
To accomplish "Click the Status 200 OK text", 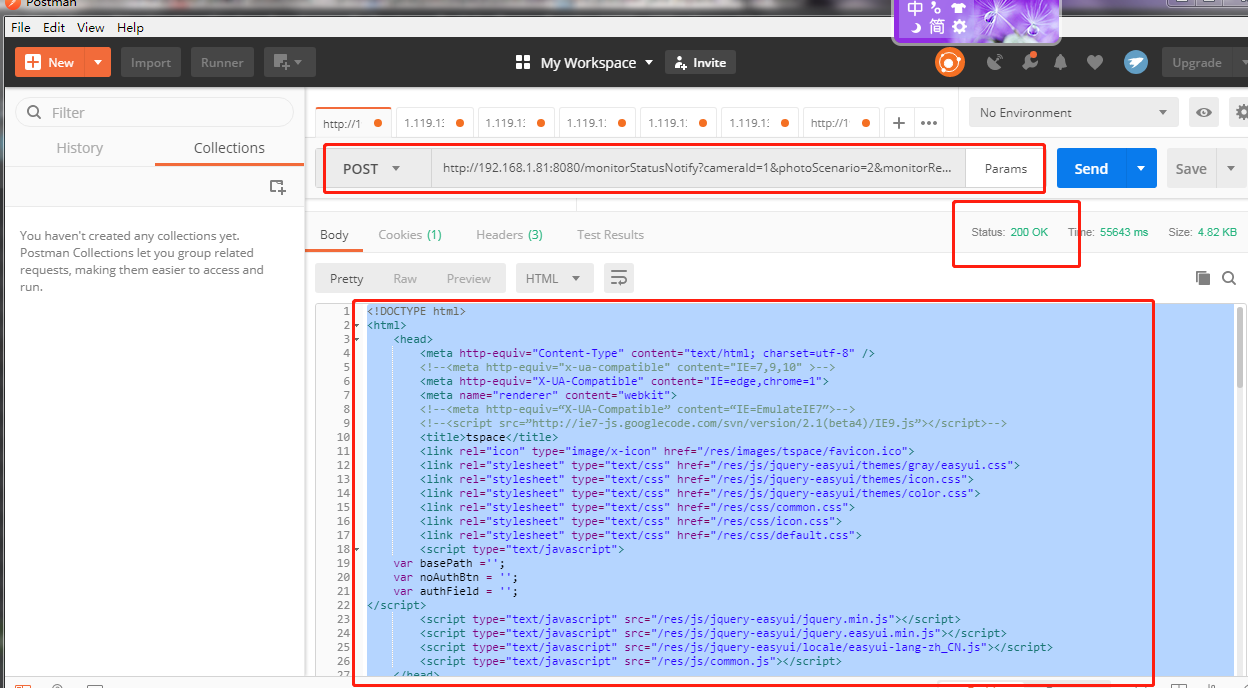I will (x=1010, y=232).
